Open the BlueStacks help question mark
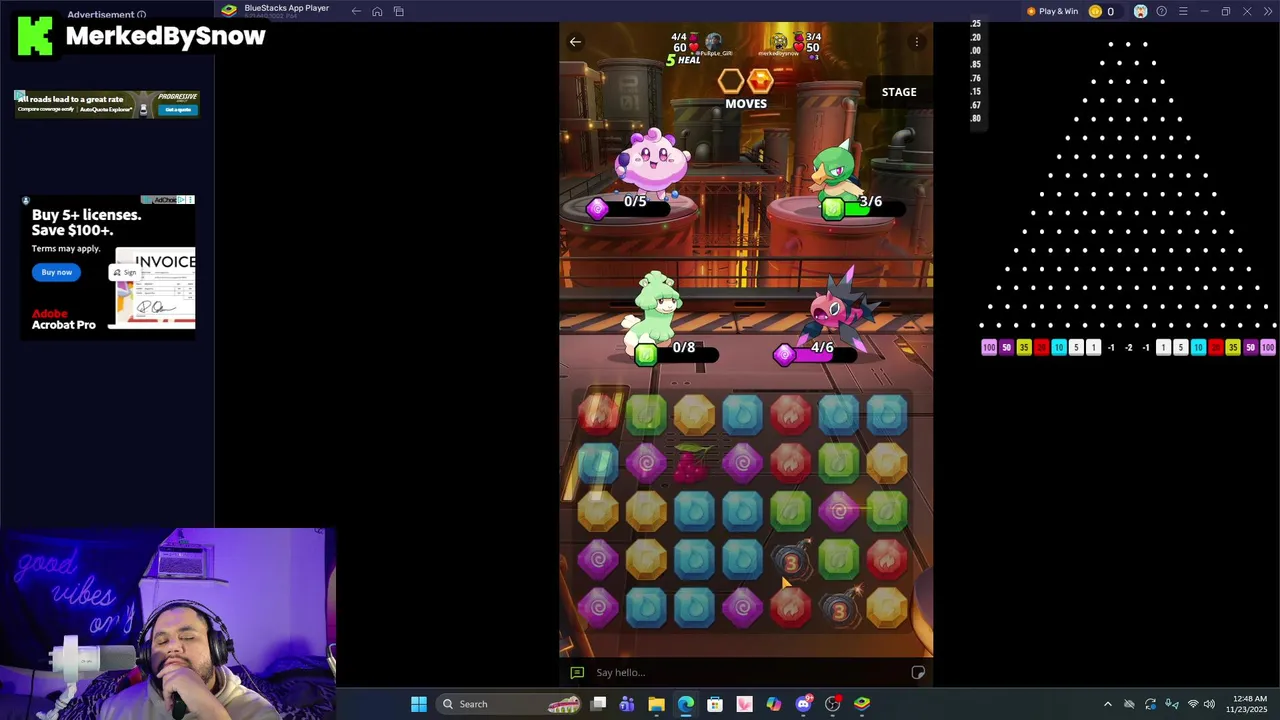Viewport: 1280px width, 720px height. (x=1161, y=11)
